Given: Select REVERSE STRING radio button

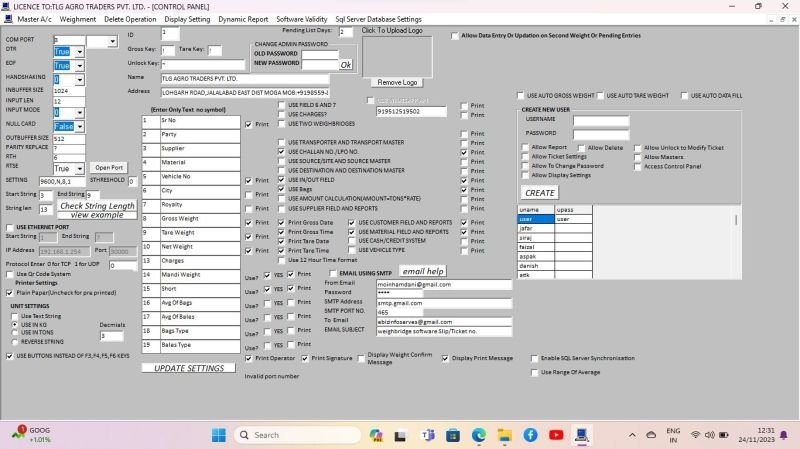Looking at the screenshot, I should [15, 342].
